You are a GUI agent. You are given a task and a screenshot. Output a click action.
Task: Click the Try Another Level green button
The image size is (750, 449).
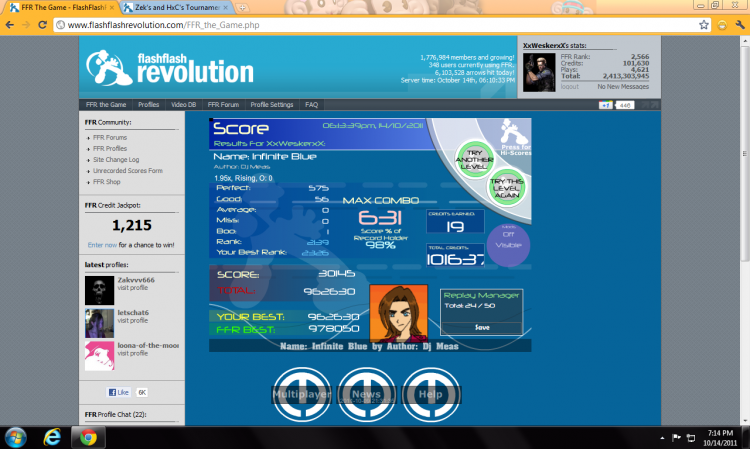474,160
